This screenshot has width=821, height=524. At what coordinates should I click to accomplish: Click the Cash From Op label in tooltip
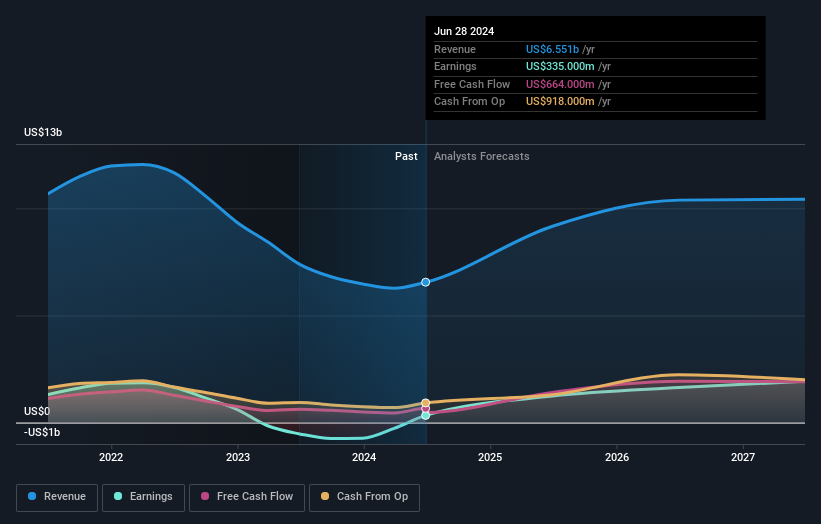click(469, 102)
